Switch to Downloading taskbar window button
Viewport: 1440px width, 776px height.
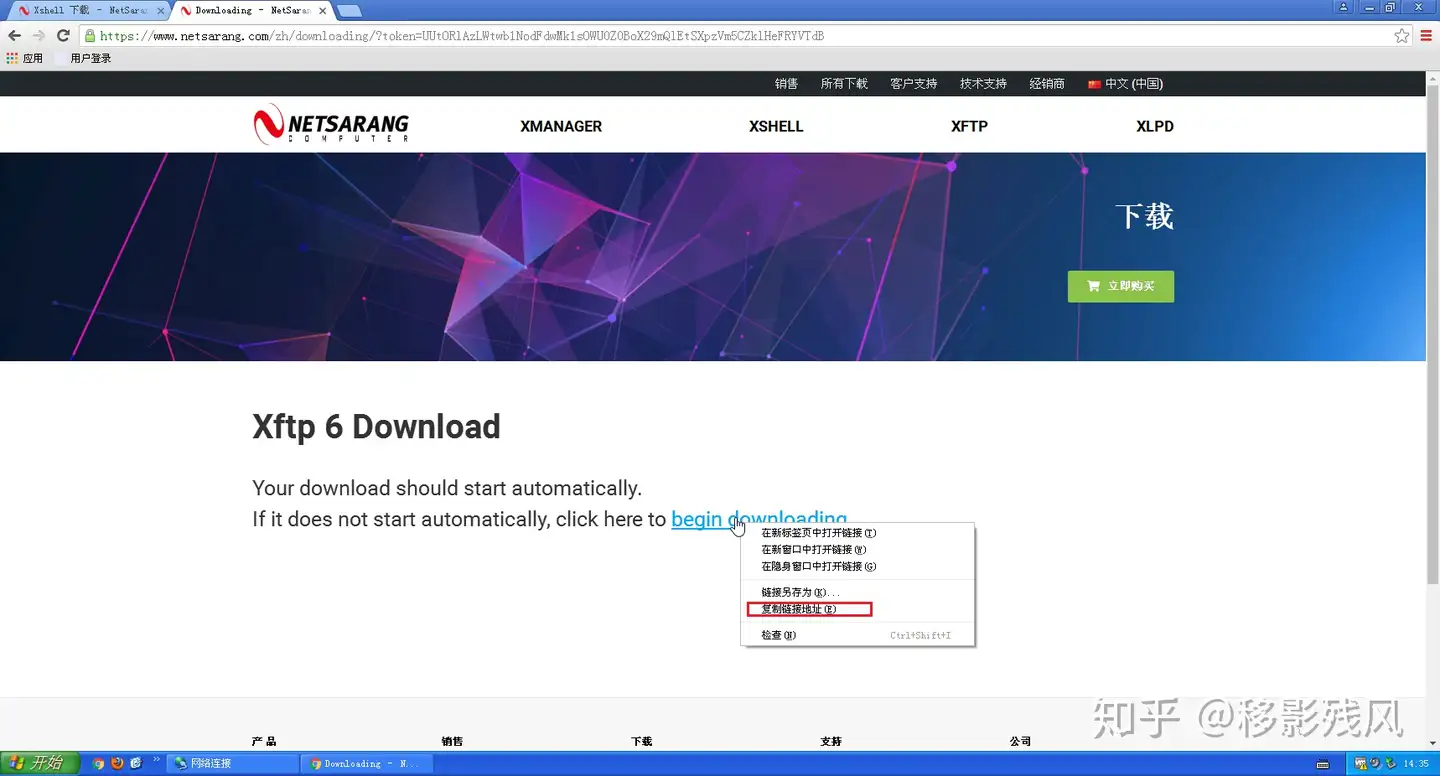coord(367,763)
